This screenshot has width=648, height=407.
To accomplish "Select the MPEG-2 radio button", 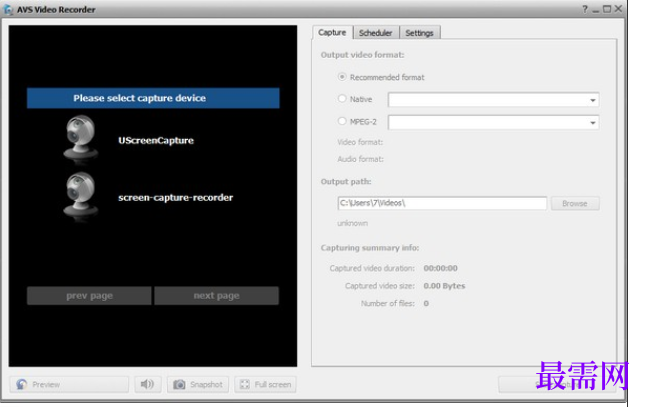I will pyautogui.click(x=342, y=121).
